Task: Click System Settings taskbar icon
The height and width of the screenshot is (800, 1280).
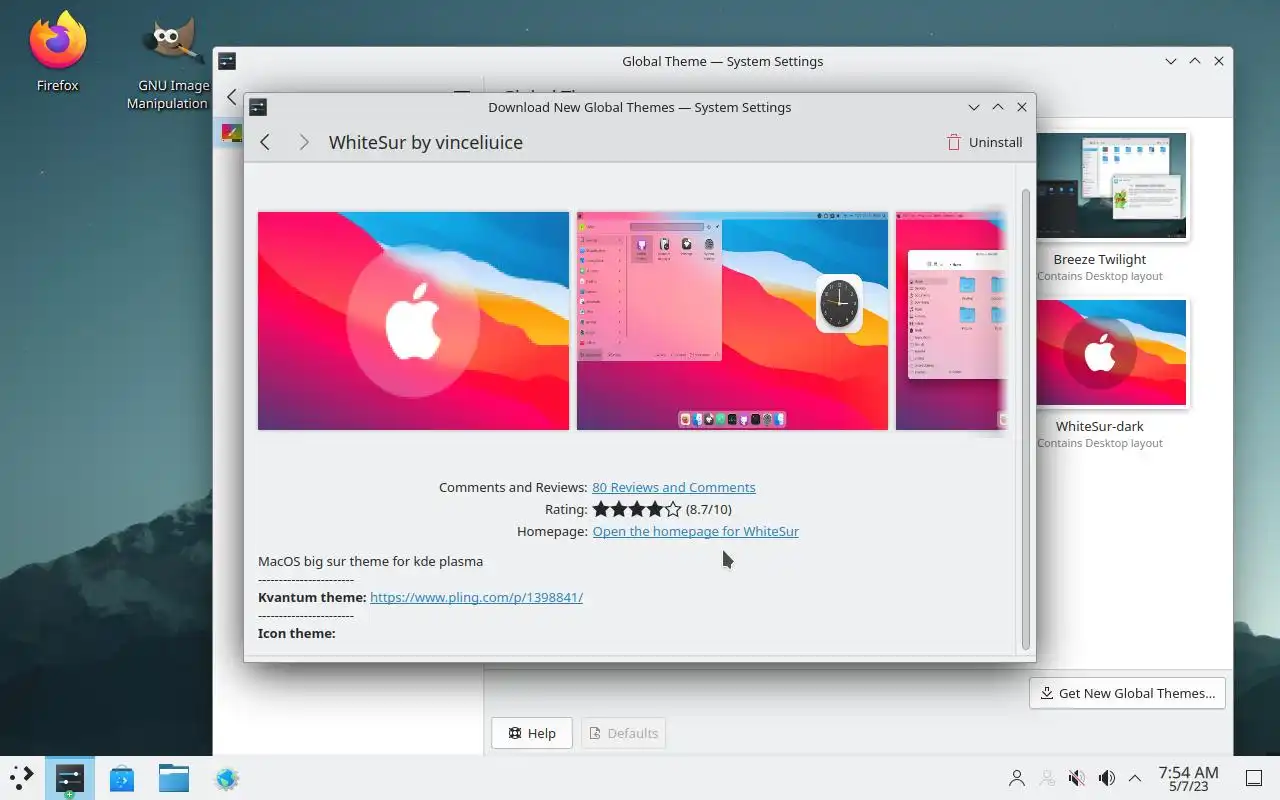Action: pyautogui.click(x=69, y=778)
